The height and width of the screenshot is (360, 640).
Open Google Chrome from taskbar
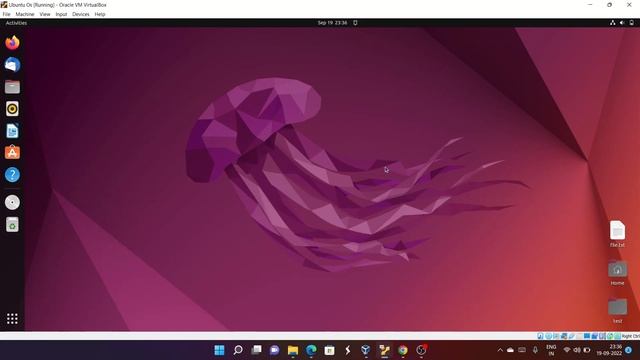tap(402, 350)
